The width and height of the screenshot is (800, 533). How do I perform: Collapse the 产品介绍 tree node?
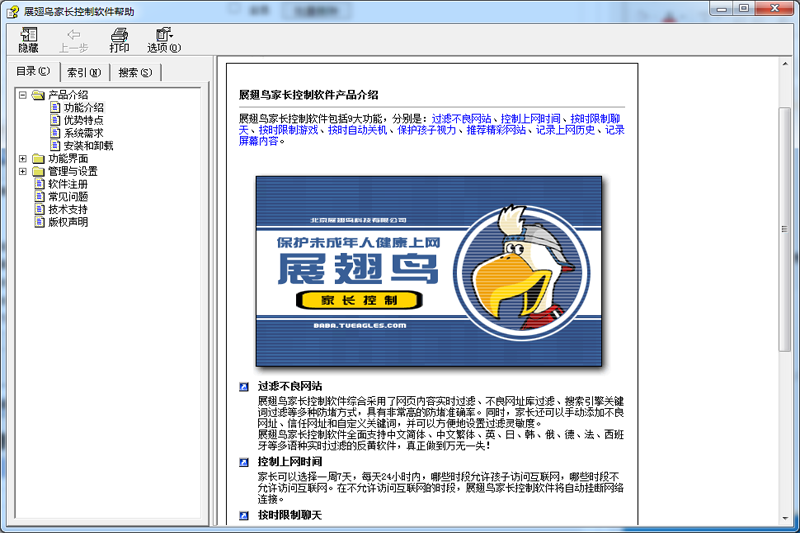tap(22, 95)
